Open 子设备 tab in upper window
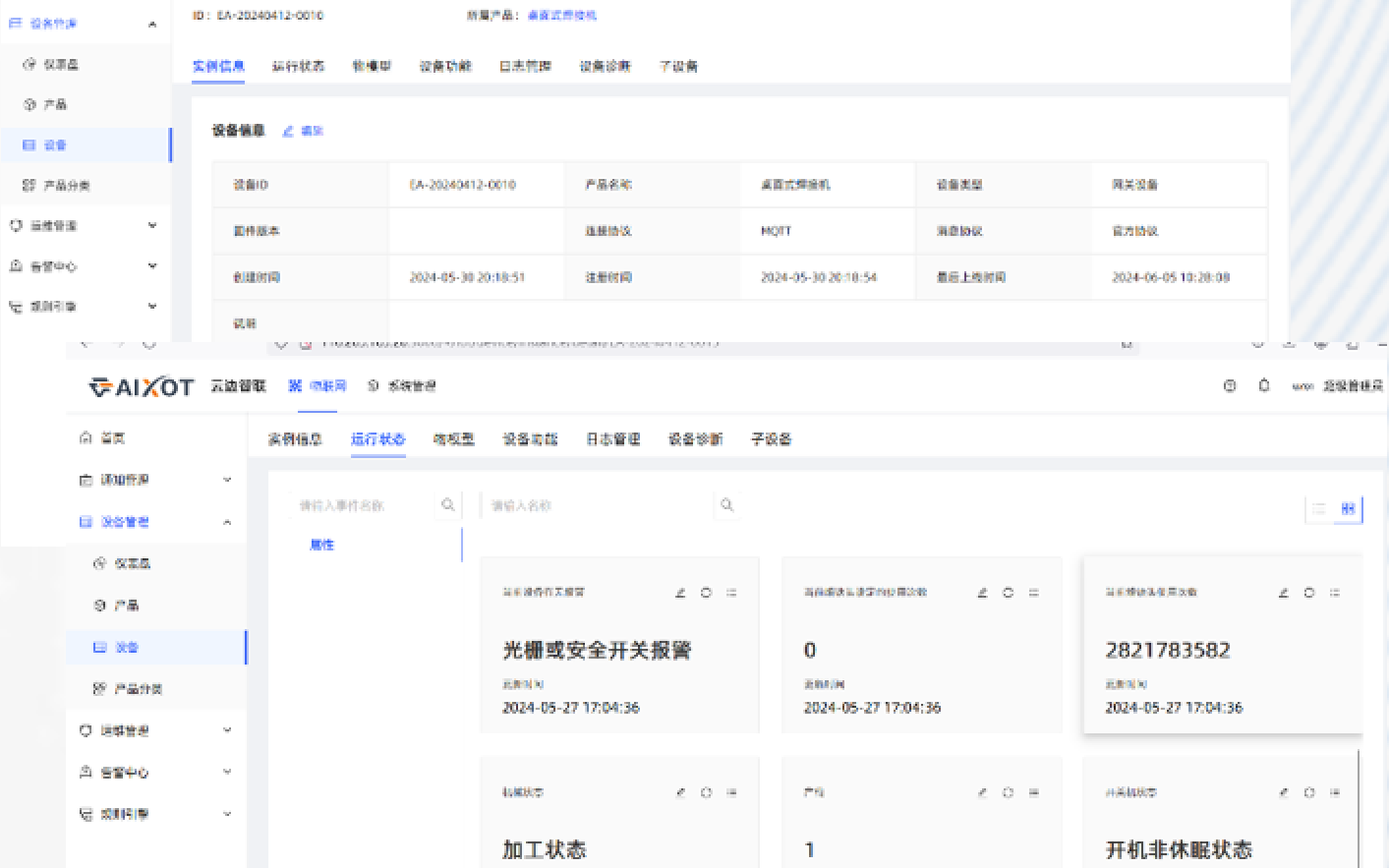Image resolution: width=1389 pixels, height=868 pixels. click(x=678, y=66)
